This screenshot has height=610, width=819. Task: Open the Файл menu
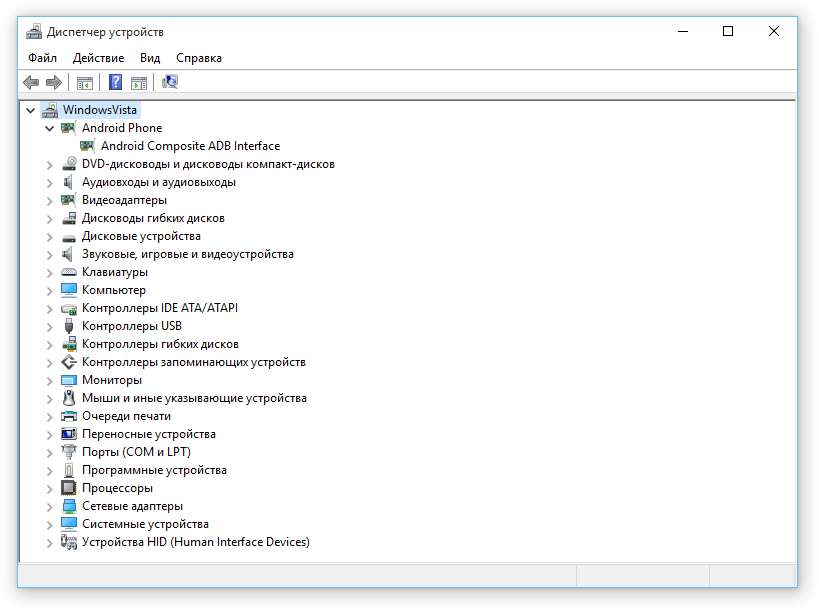43,58
